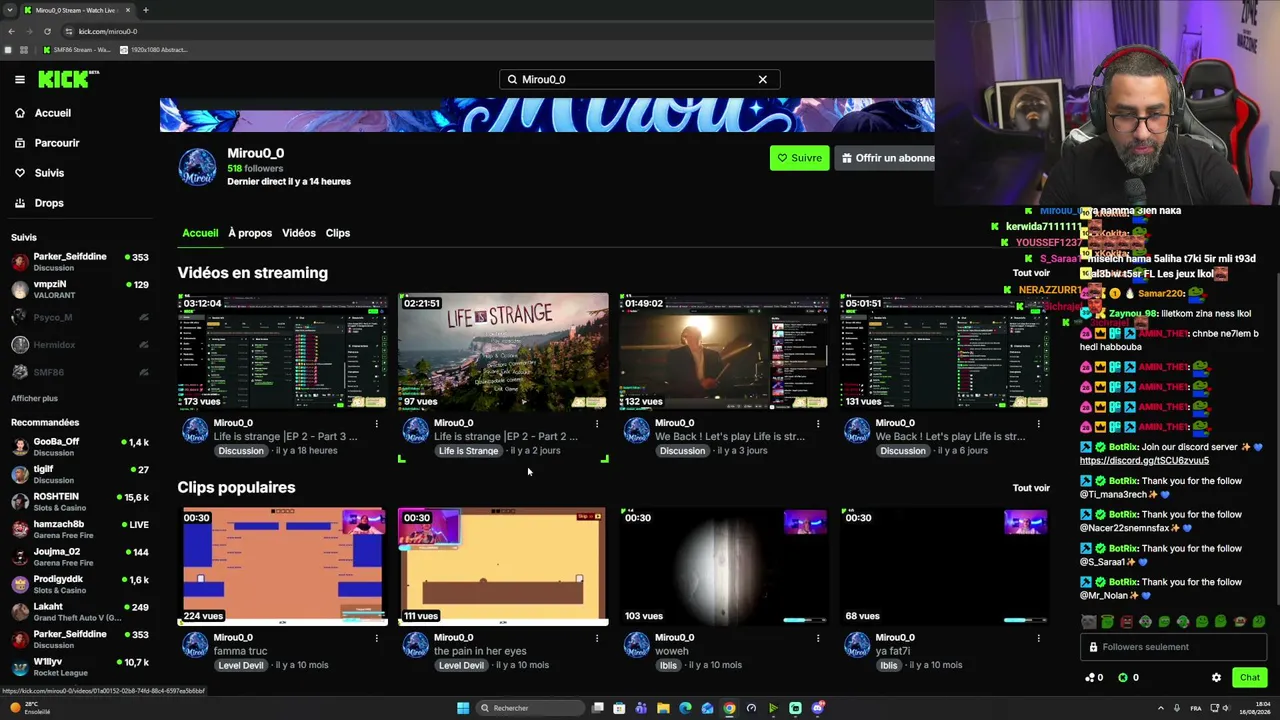
Task: Open options for the 131 vues video
Action: pyautogui.click(x=1038, y=424)
